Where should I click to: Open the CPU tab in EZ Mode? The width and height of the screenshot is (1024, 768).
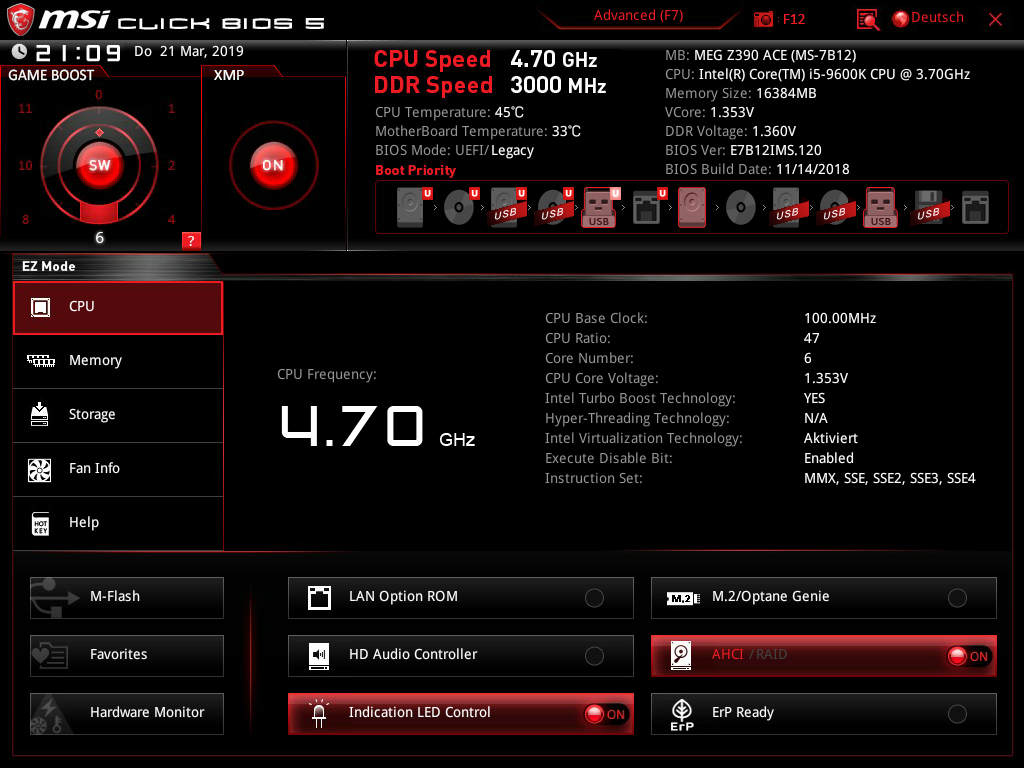point(118,308)
